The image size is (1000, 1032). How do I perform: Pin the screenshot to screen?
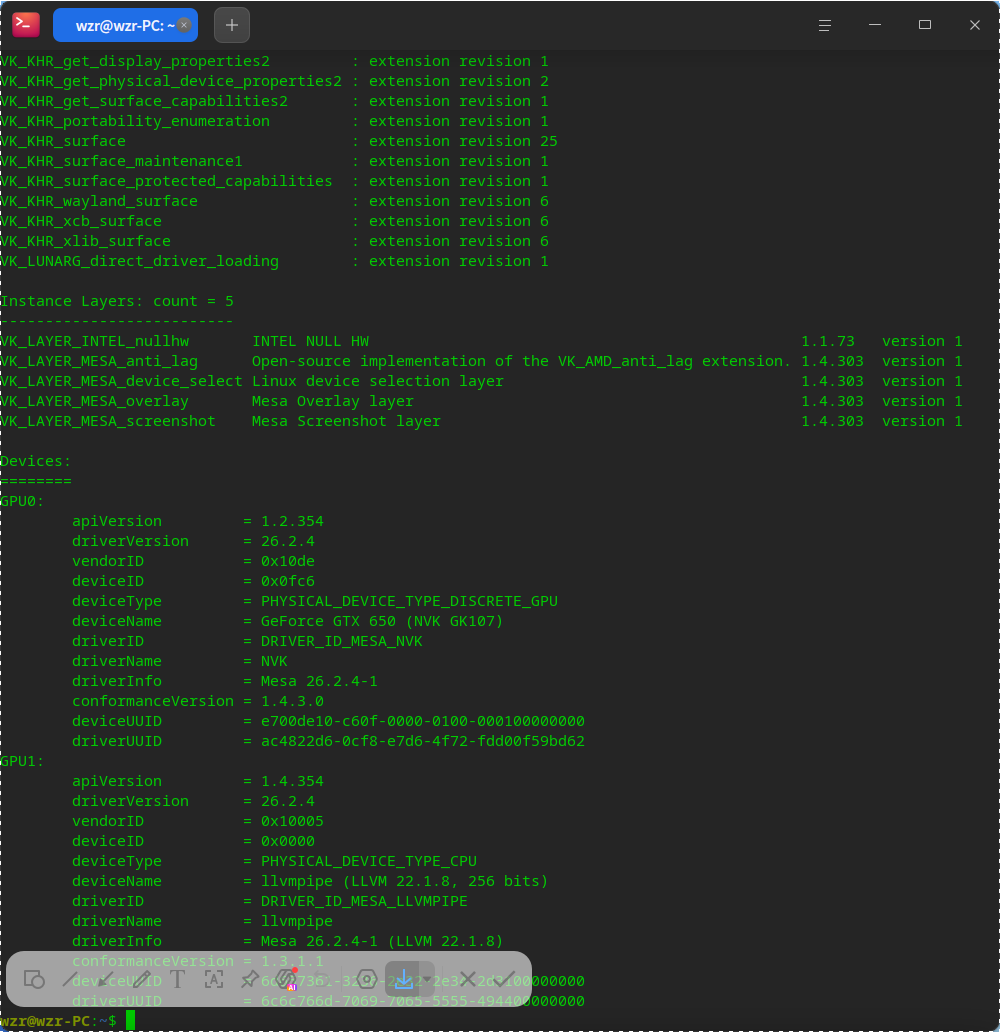(x=249, y=979)
